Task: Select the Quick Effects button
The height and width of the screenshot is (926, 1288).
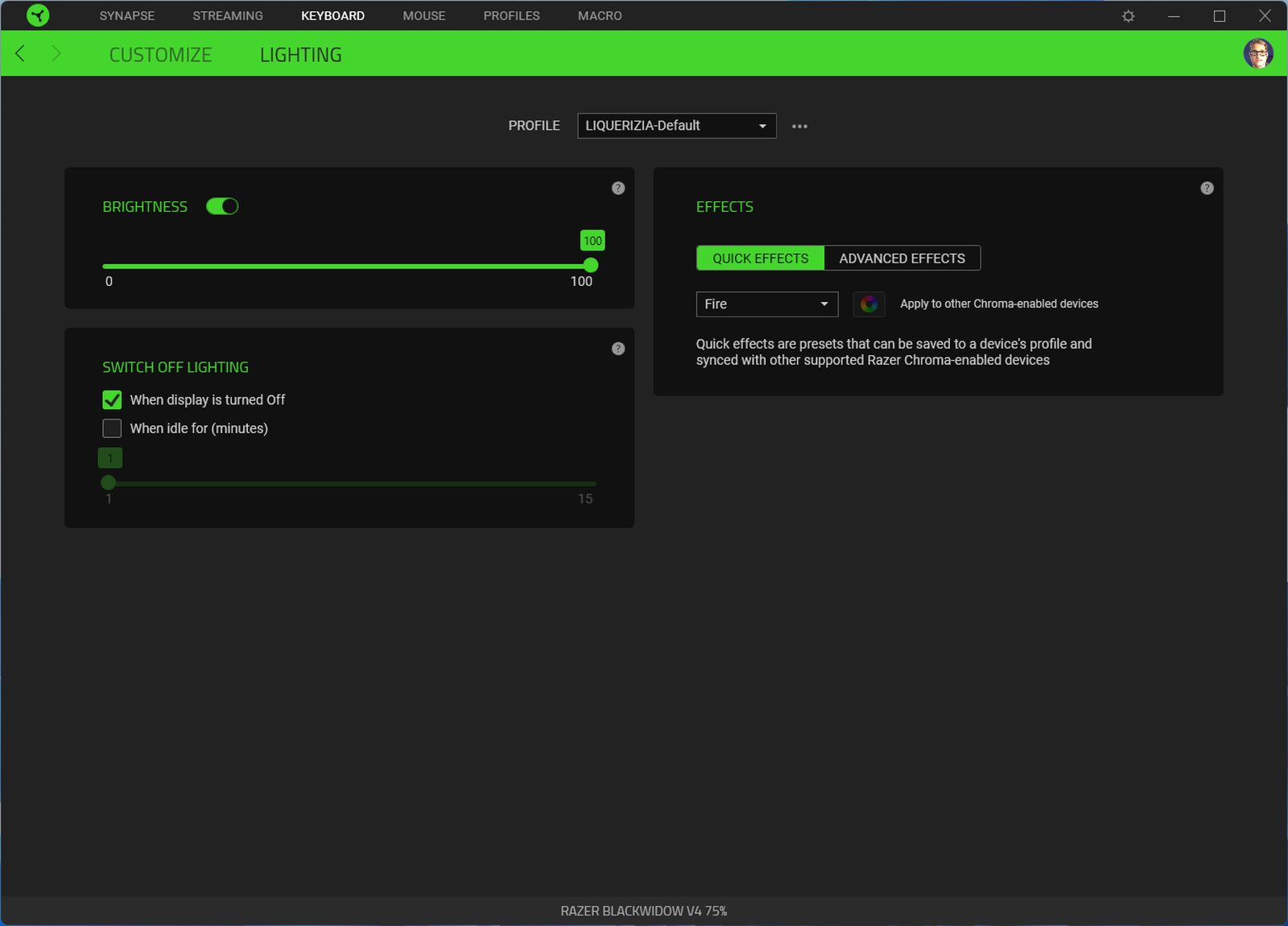Action: [x=761, y=258]
